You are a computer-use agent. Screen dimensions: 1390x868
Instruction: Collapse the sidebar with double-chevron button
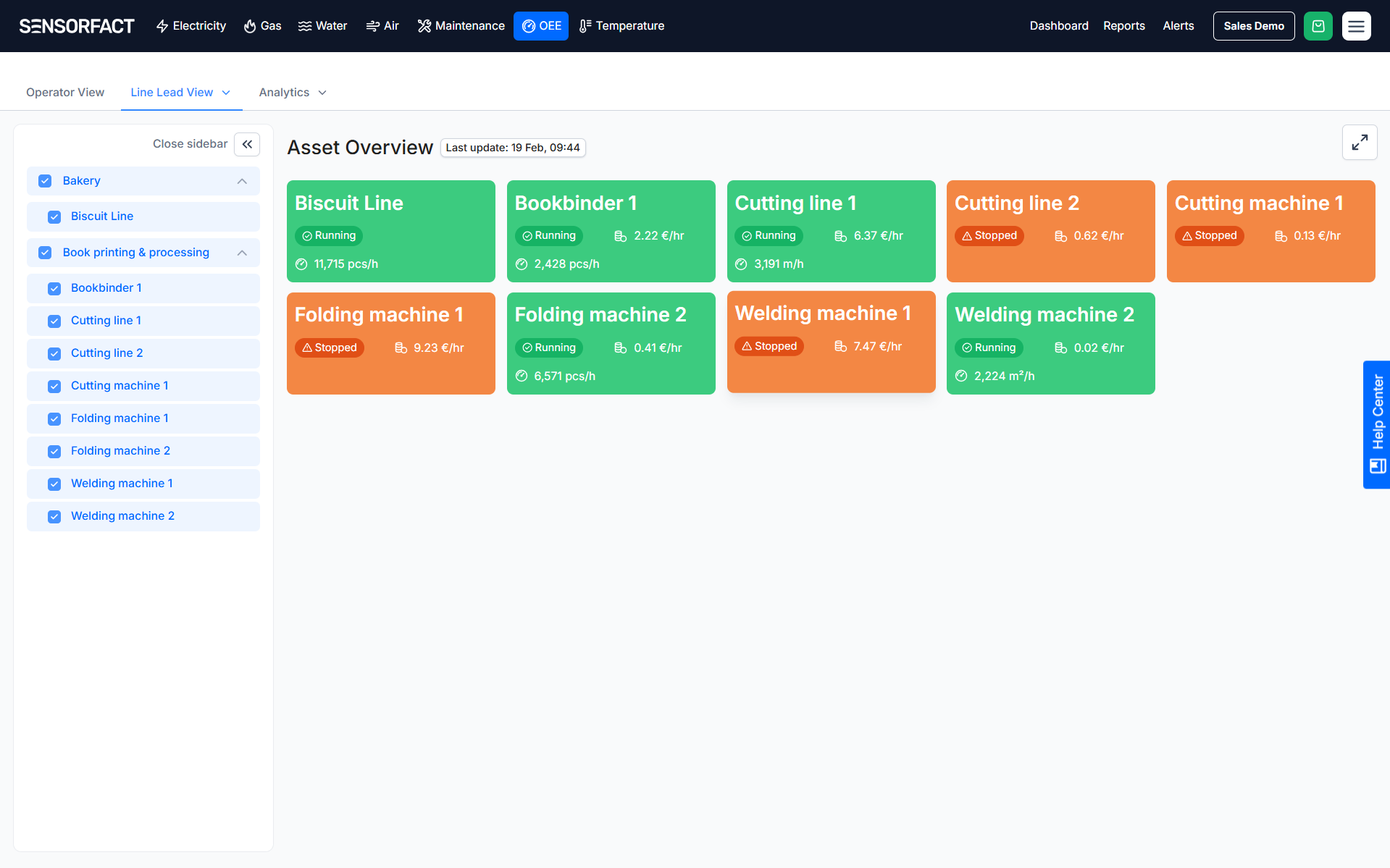247,144
